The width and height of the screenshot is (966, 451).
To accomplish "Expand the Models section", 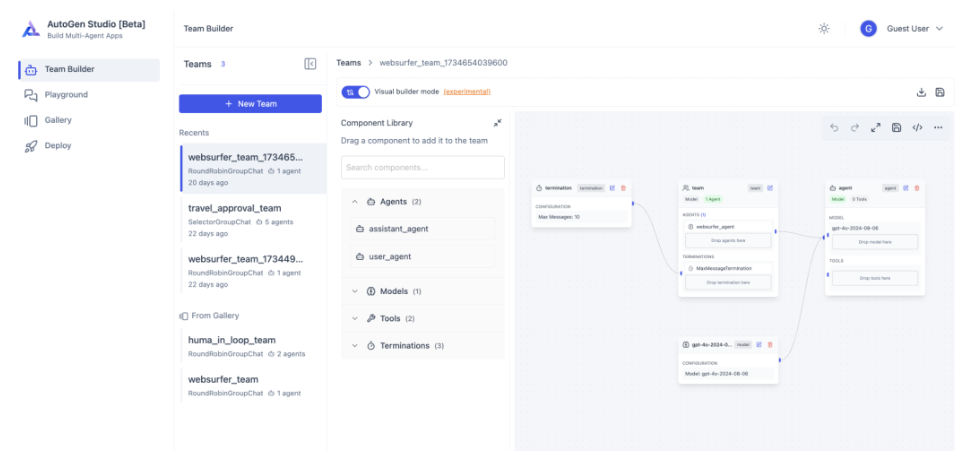I will pos(423,291).
